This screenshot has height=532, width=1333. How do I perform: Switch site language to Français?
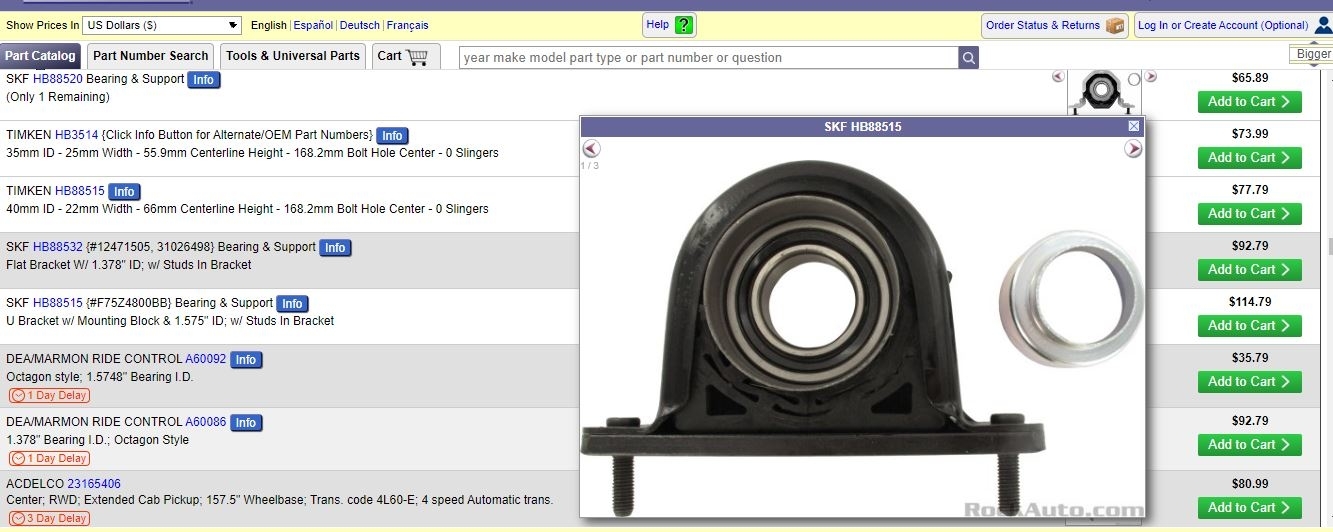point(407,25)
